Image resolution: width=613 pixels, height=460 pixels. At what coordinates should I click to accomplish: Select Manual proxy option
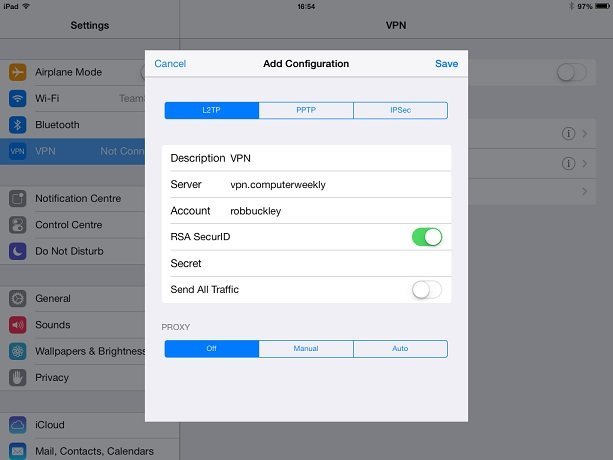[x=306, y=349]
